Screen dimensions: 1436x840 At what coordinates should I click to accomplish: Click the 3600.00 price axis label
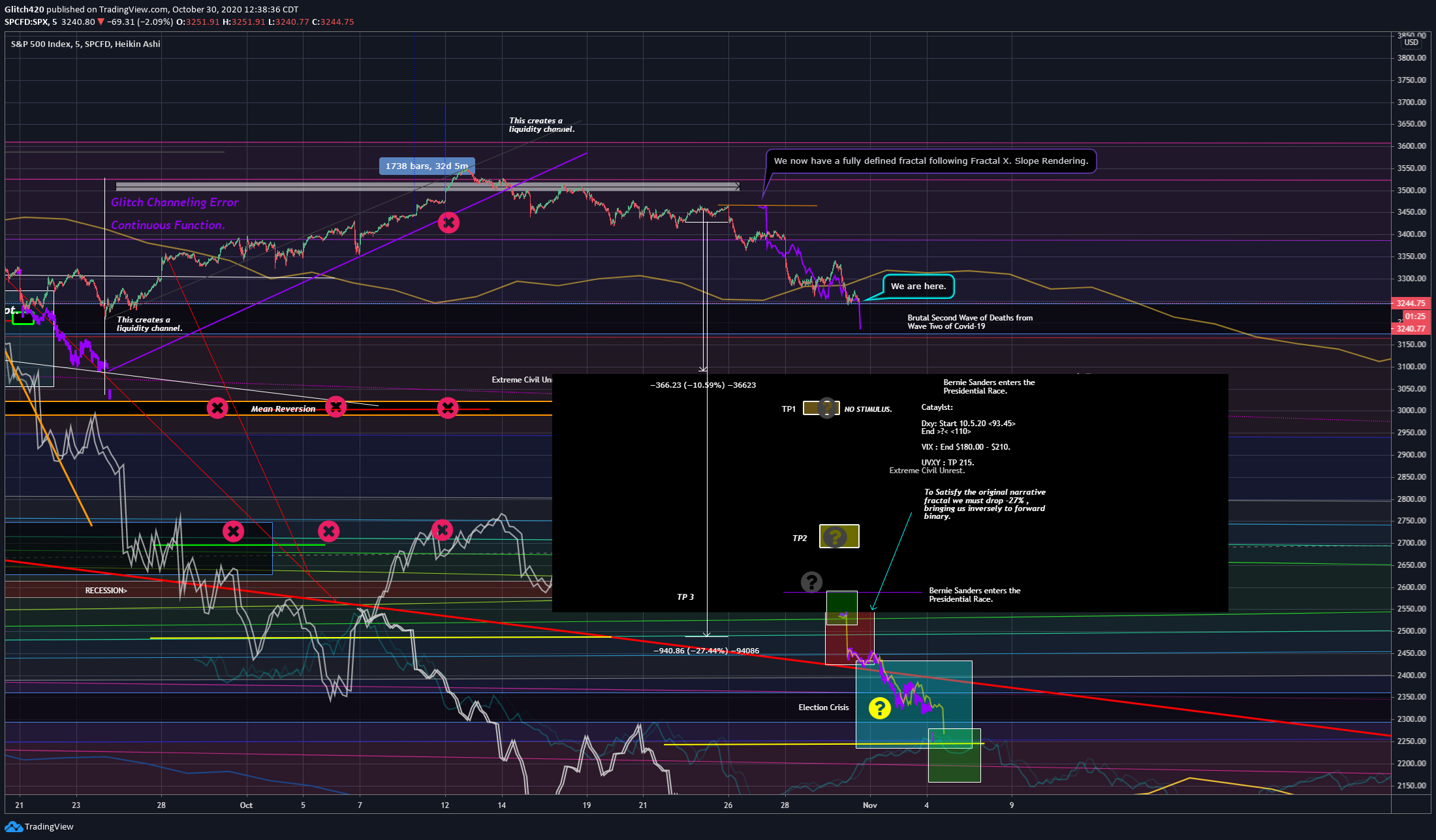[x=1411, y=146]
